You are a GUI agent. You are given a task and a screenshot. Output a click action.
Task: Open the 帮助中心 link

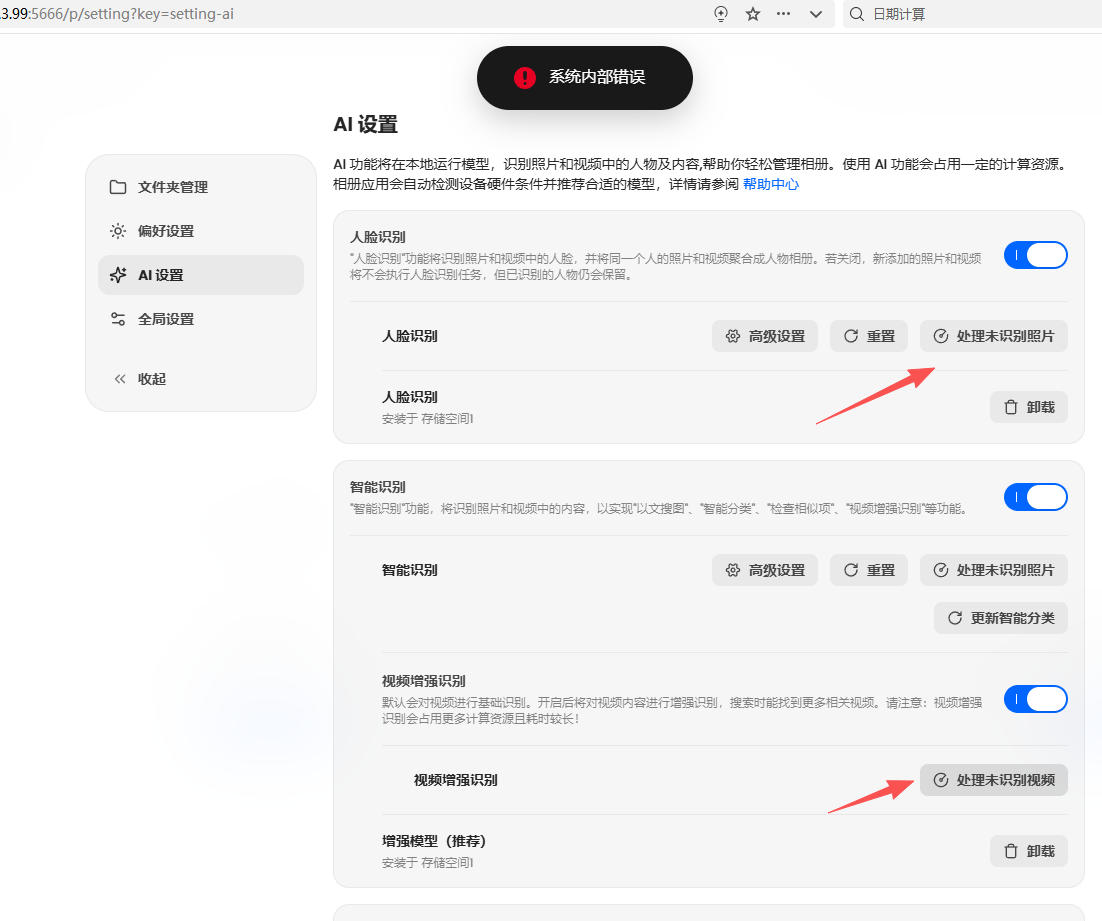(771, 184)
